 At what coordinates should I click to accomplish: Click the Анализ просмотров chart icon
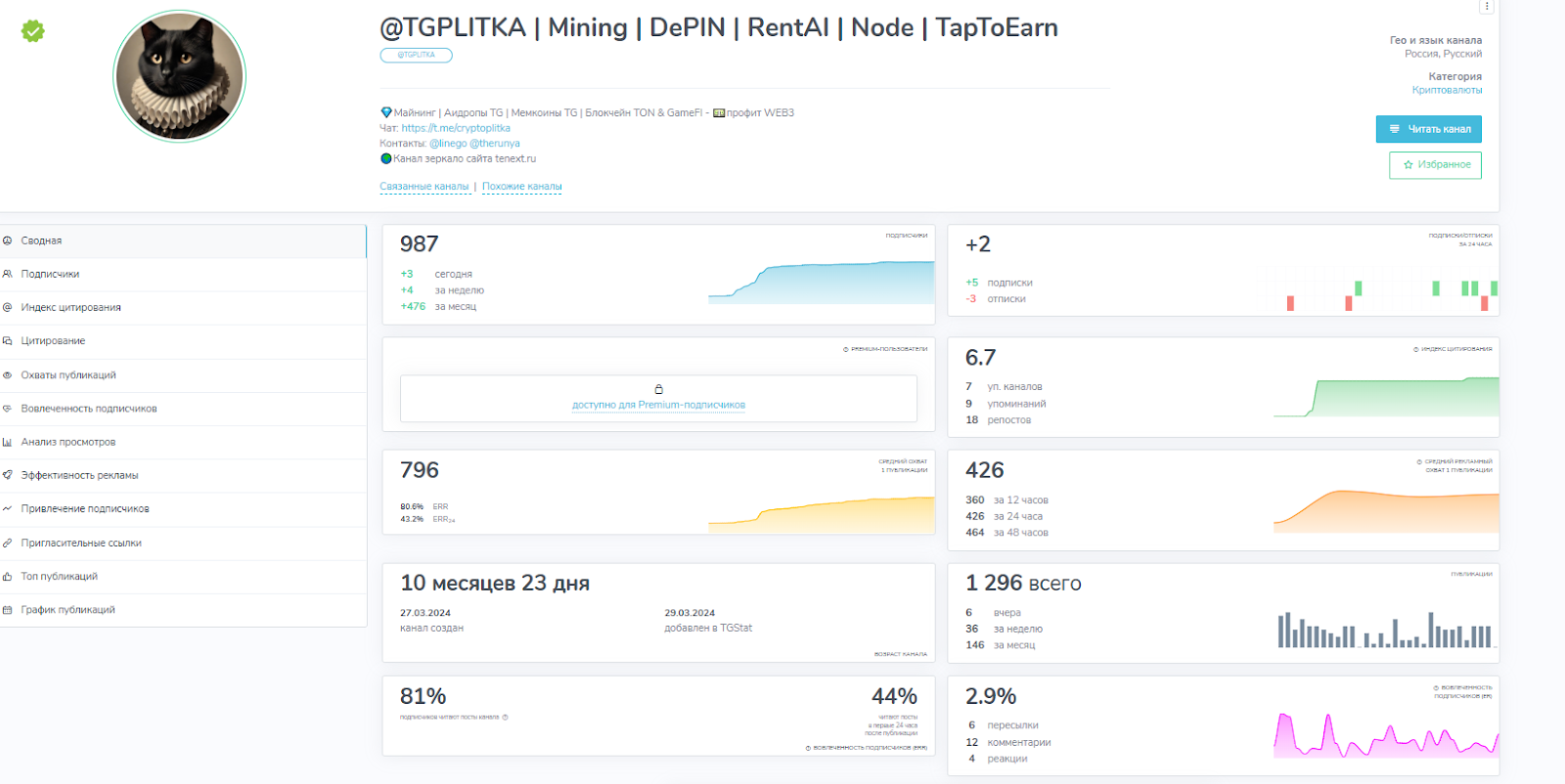pos(8,443)
